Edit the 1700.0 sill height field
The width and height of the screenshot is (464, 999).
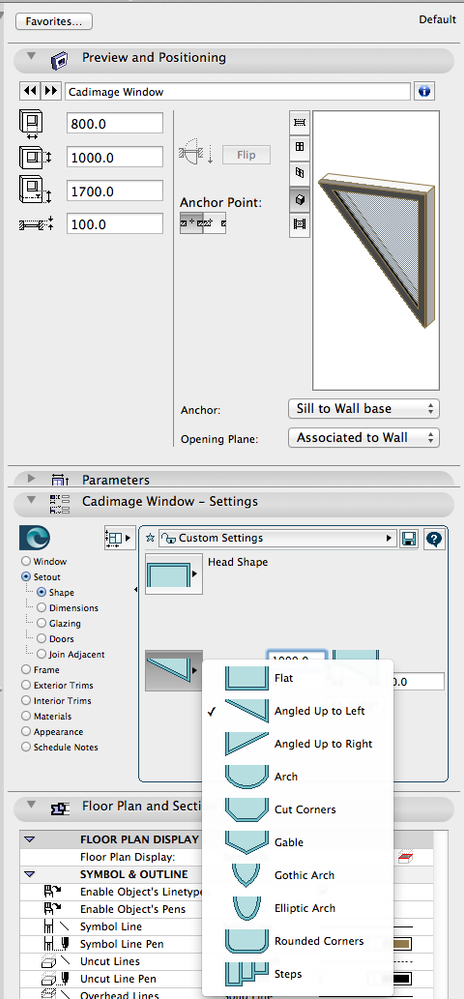(x=115, y=191)
